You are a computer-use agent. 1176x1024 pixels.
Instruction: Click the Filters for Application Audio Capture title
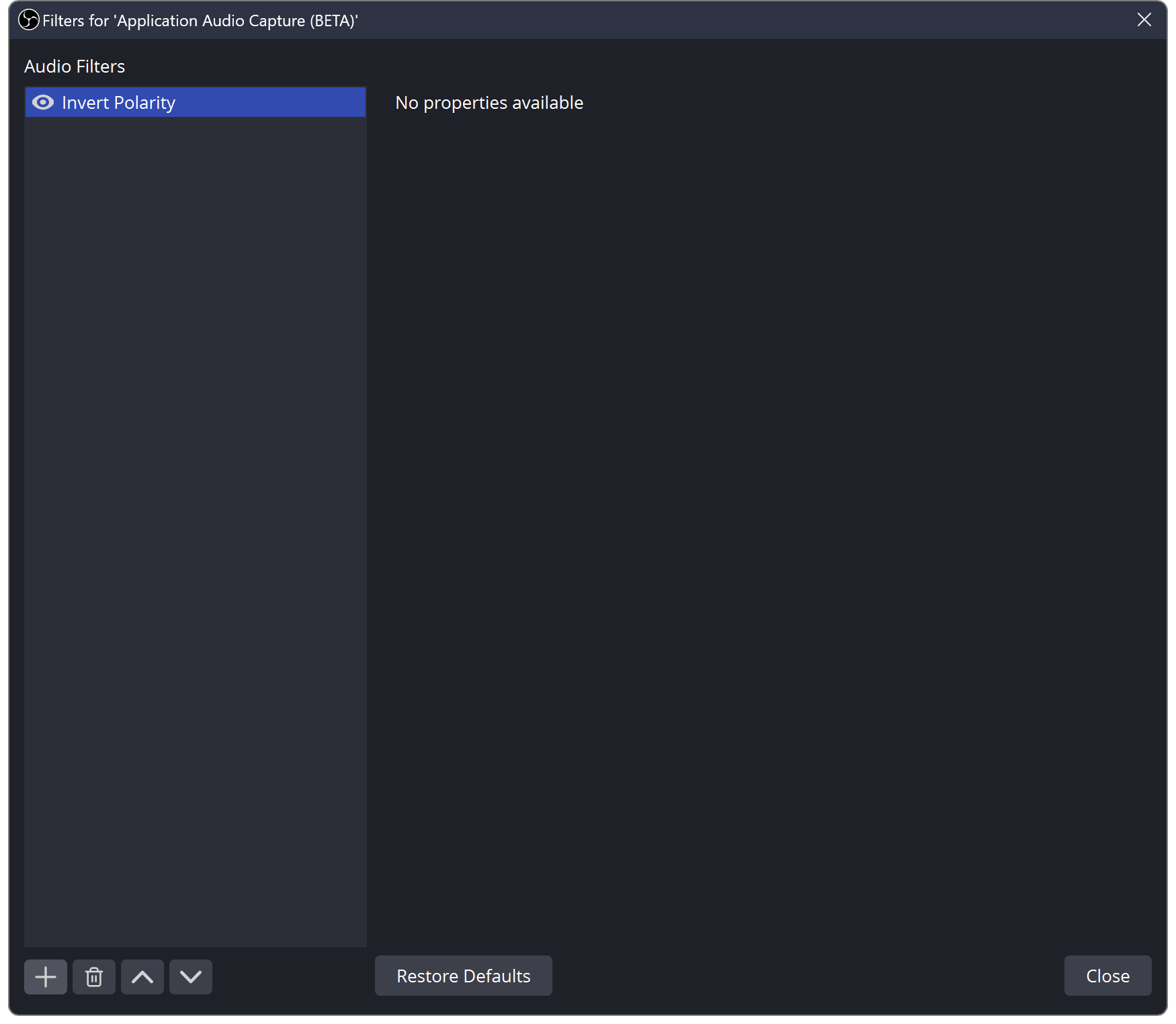200,21
